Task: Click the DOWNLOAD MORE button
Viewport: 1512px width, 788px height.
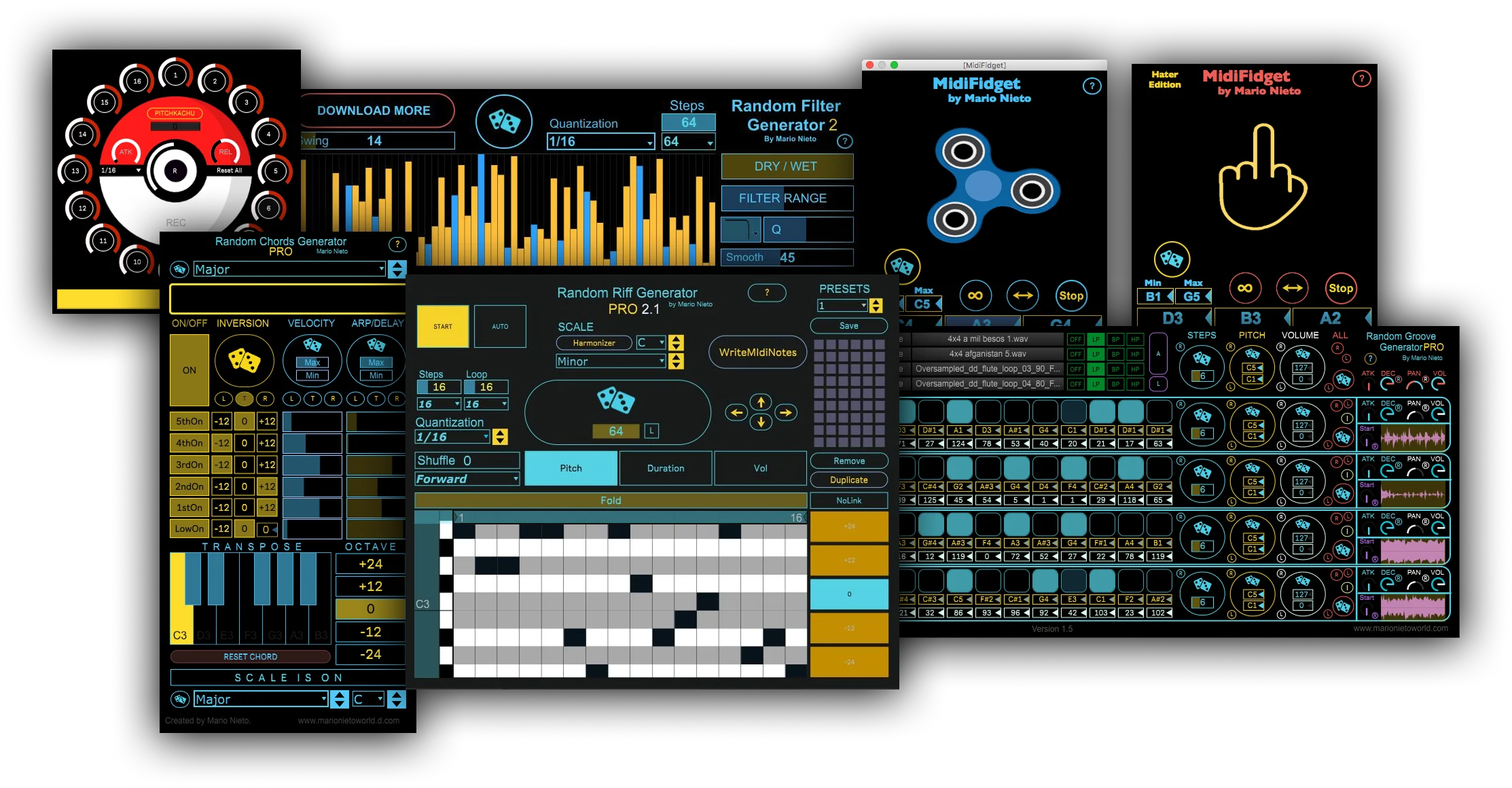Action: tap(374, 110)
